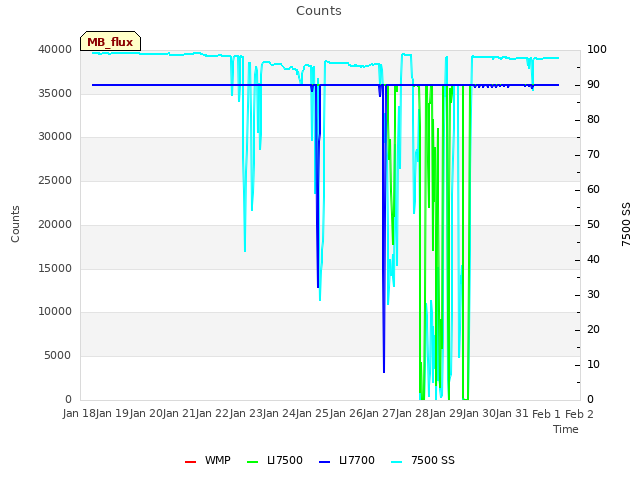Toggle the 7500 SS legend entry

click(x=422, y=460)
